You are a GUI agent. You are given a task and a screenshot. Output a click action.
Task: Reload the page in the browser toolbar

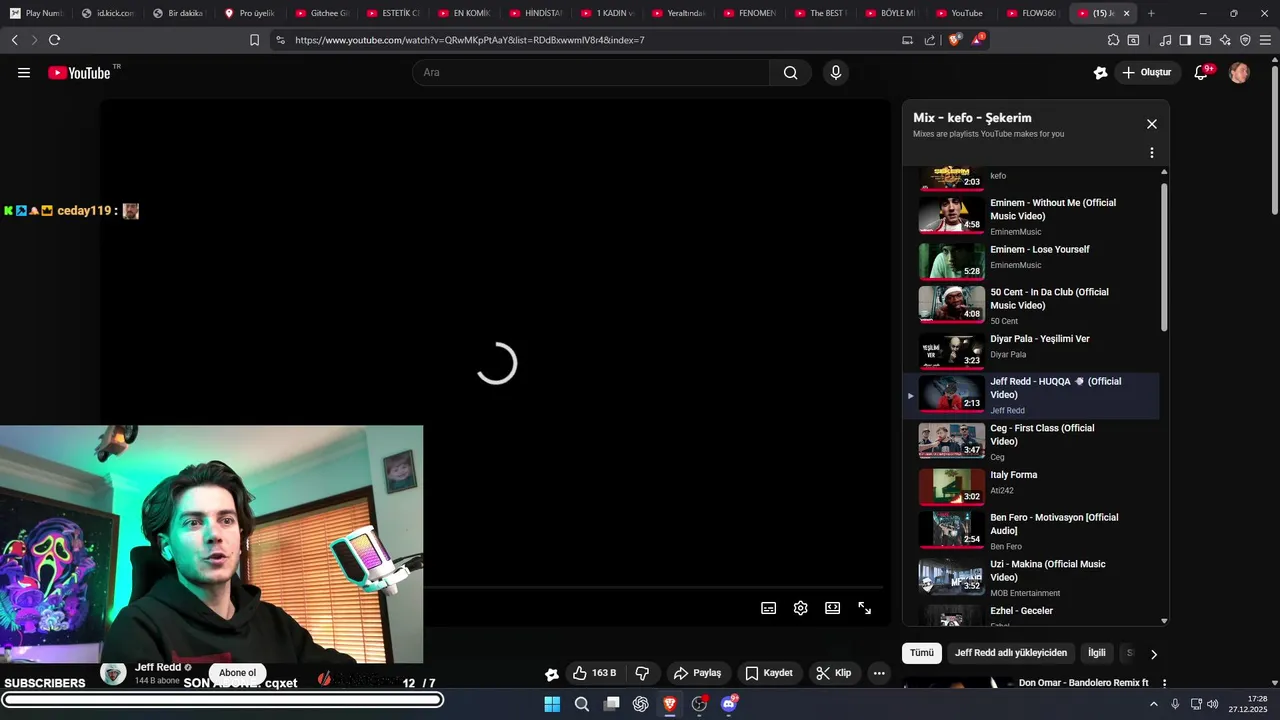coord(54,40)
